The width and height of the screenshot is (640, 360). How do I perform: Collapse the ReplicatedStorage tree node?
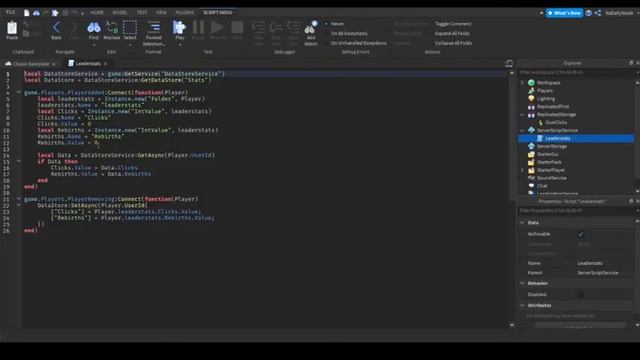click(x=522, y=115)
